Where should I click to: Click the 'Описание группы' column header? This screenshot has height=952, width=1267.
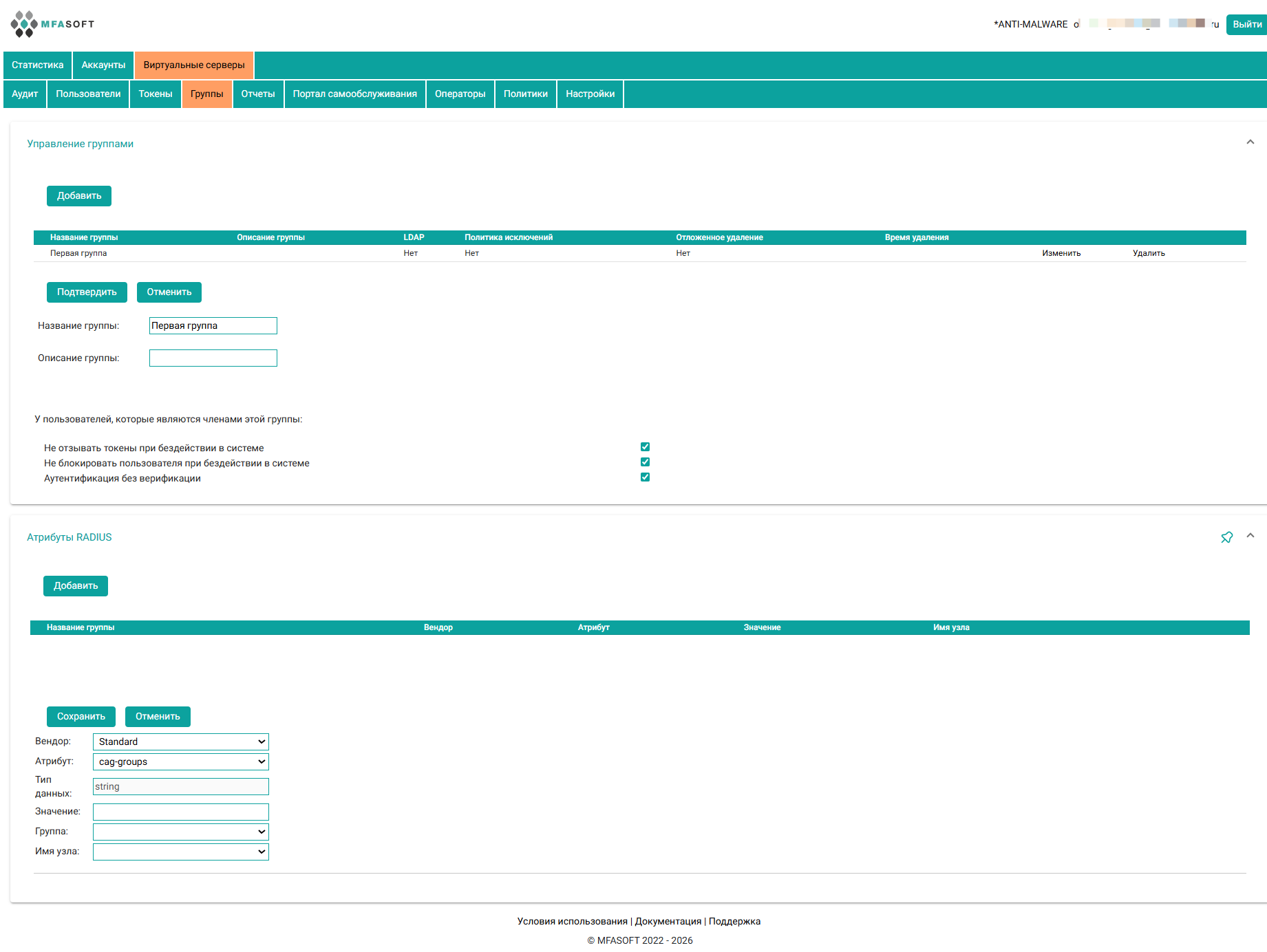pyautogui.click(x=270, y=237)
